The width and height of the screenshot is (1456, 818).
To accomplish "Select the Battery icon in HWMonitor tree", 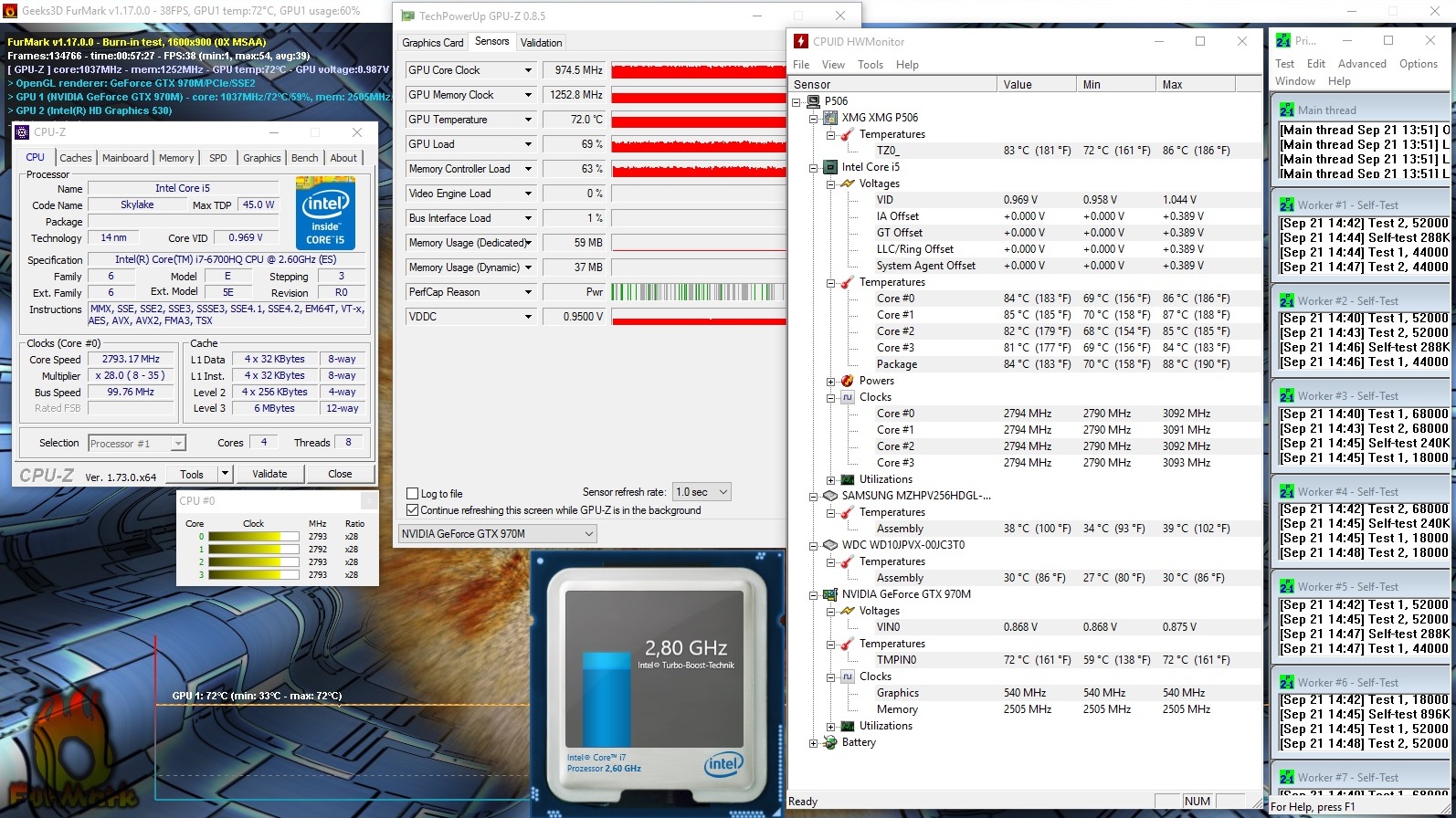I will (x=830, y=742).
